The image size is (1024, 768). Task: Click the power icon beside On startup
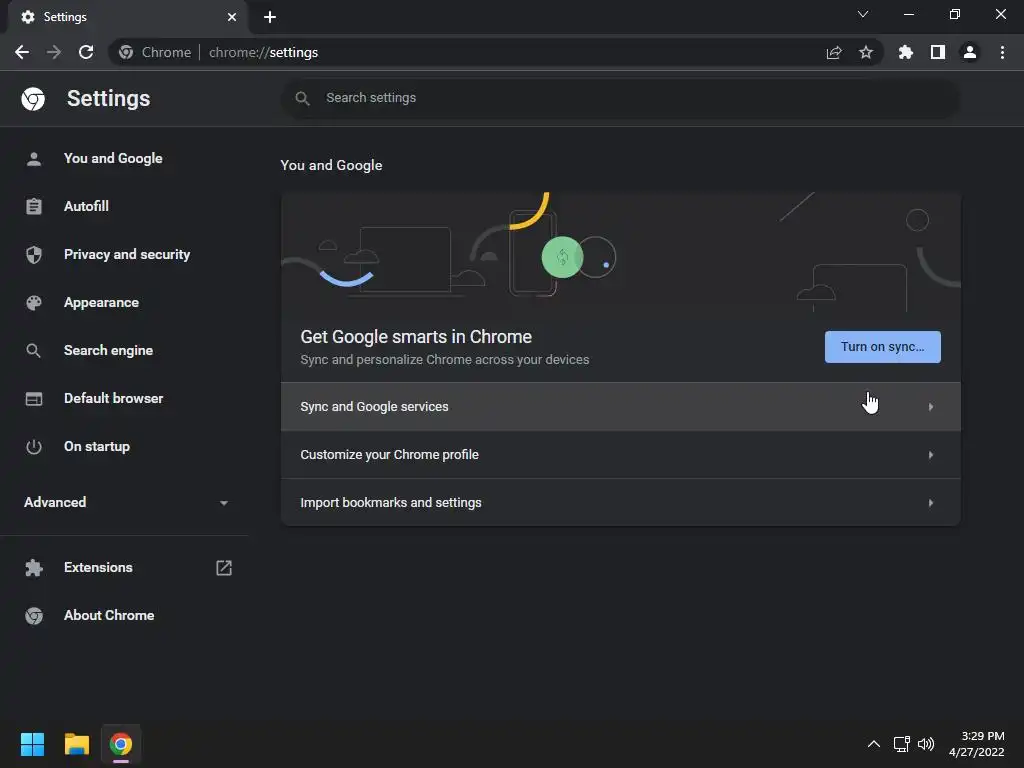coord(34,447)
